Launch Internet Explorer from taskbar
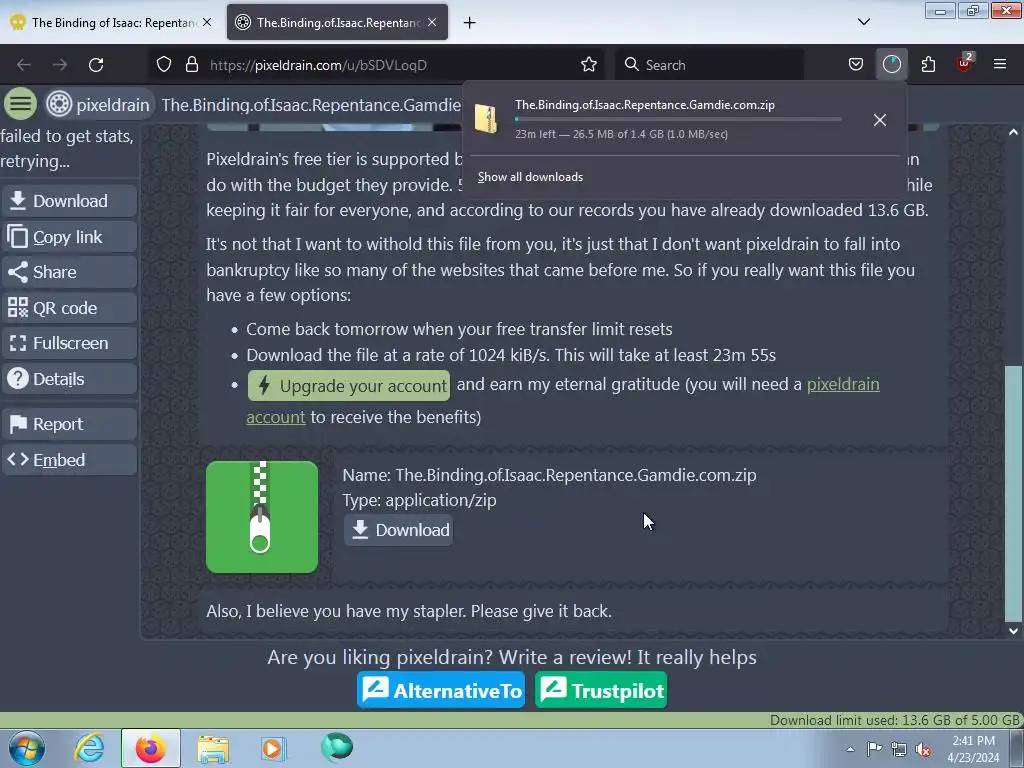Image resolution: width=1024 pixels, height=768 pixels. 89,748
